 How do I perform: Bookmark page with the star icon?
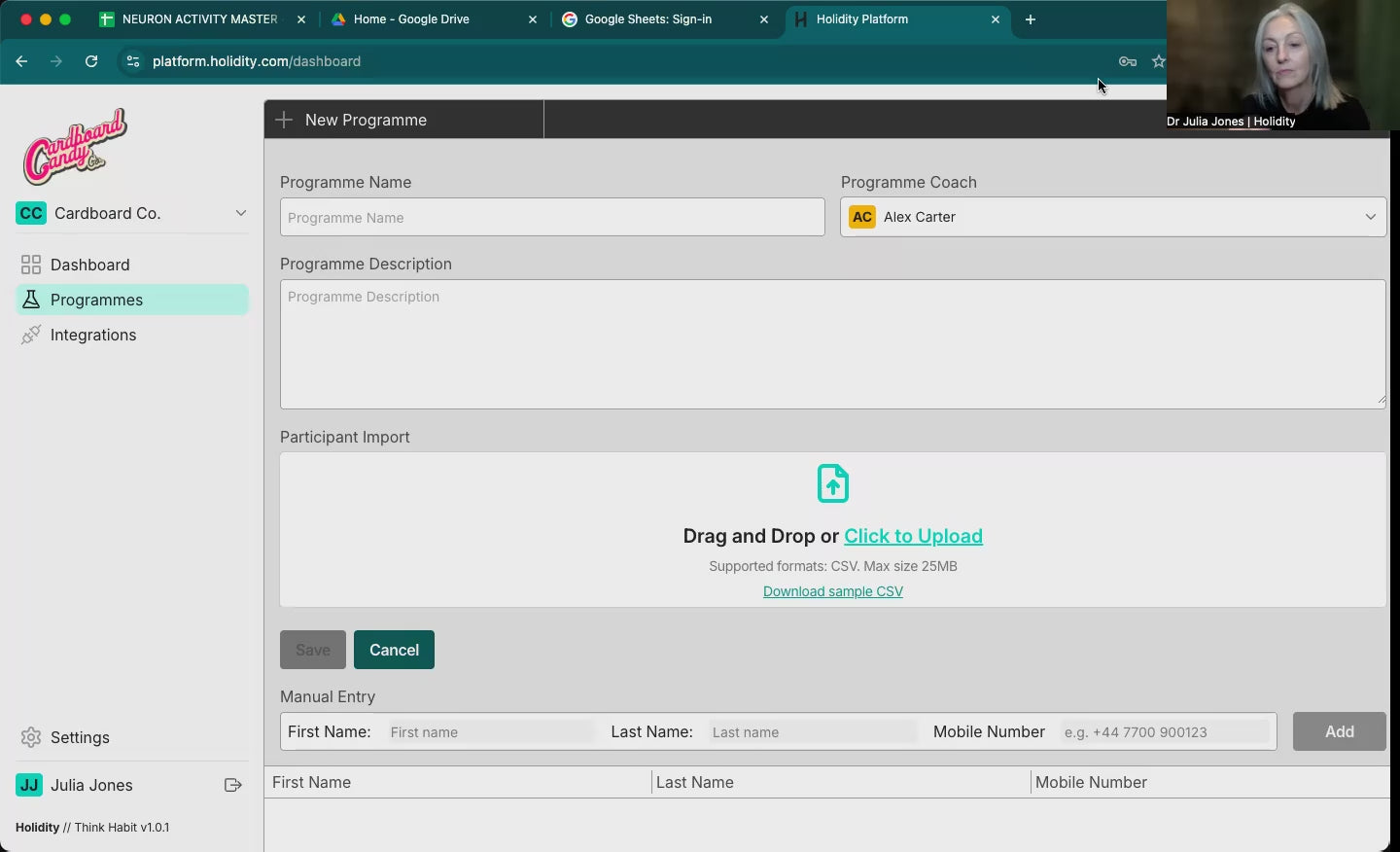tap(1158, 61)
